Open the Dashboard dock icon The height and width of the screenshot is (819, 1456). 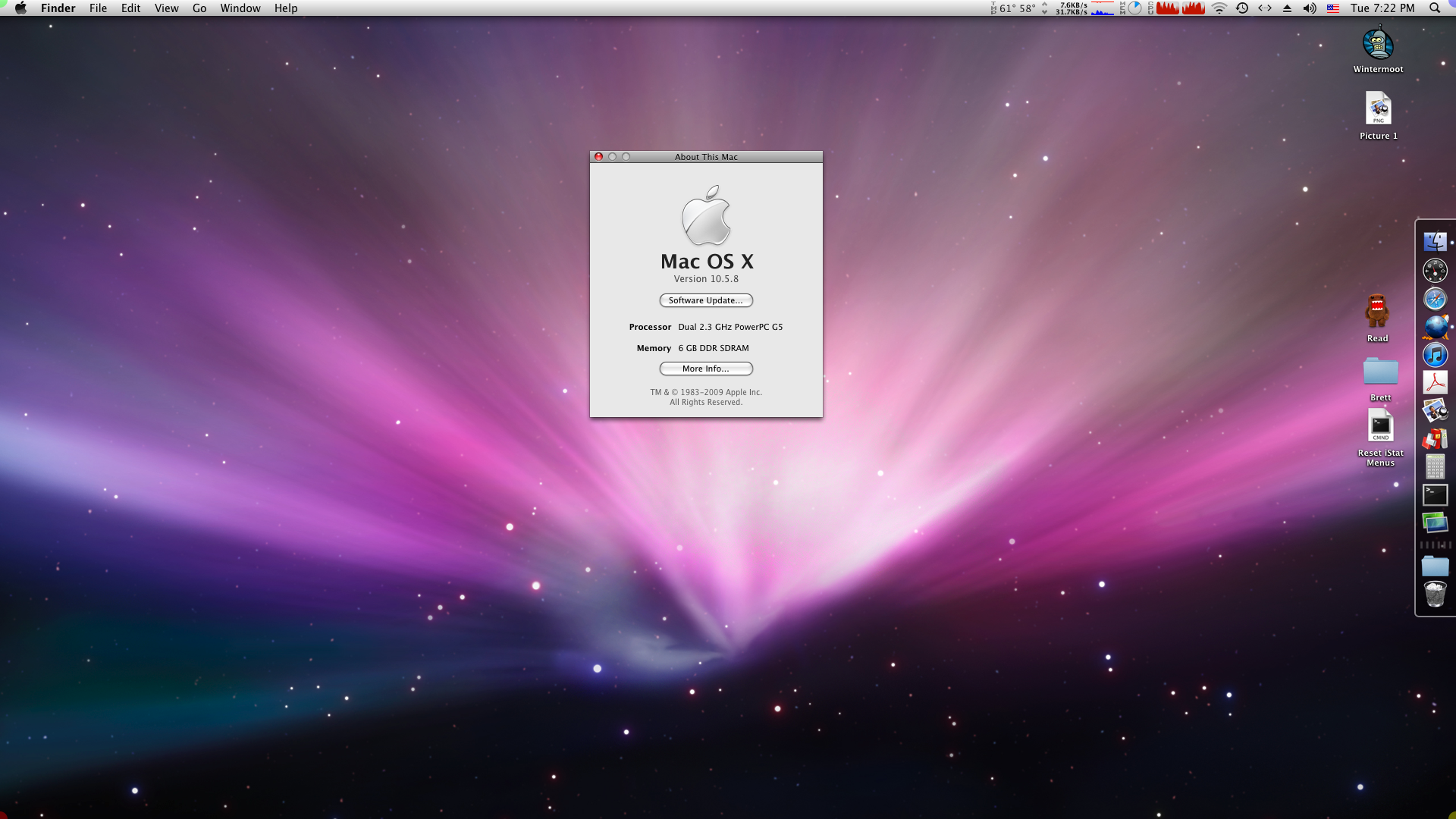pos(1435,270)
